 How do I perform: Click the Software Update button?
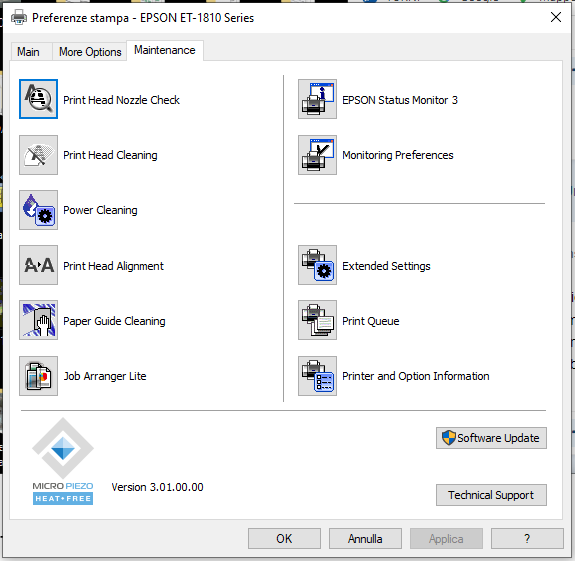pyautogui.click(x=491, y=438)
